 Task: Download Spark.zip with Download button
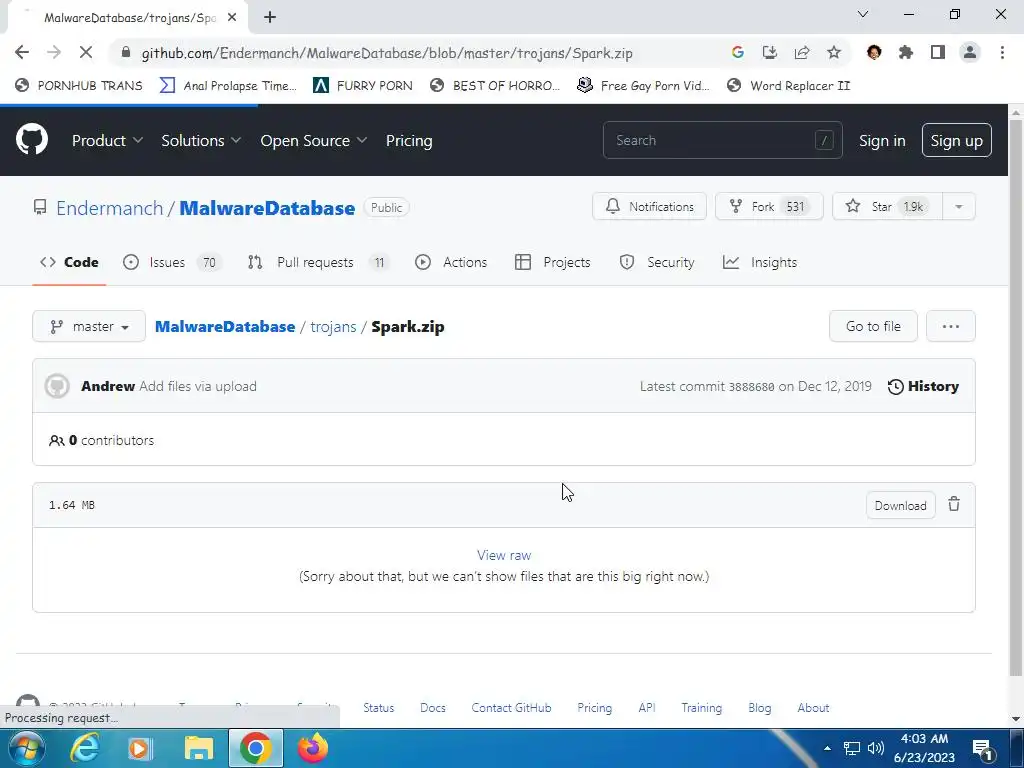click(901, 505)
